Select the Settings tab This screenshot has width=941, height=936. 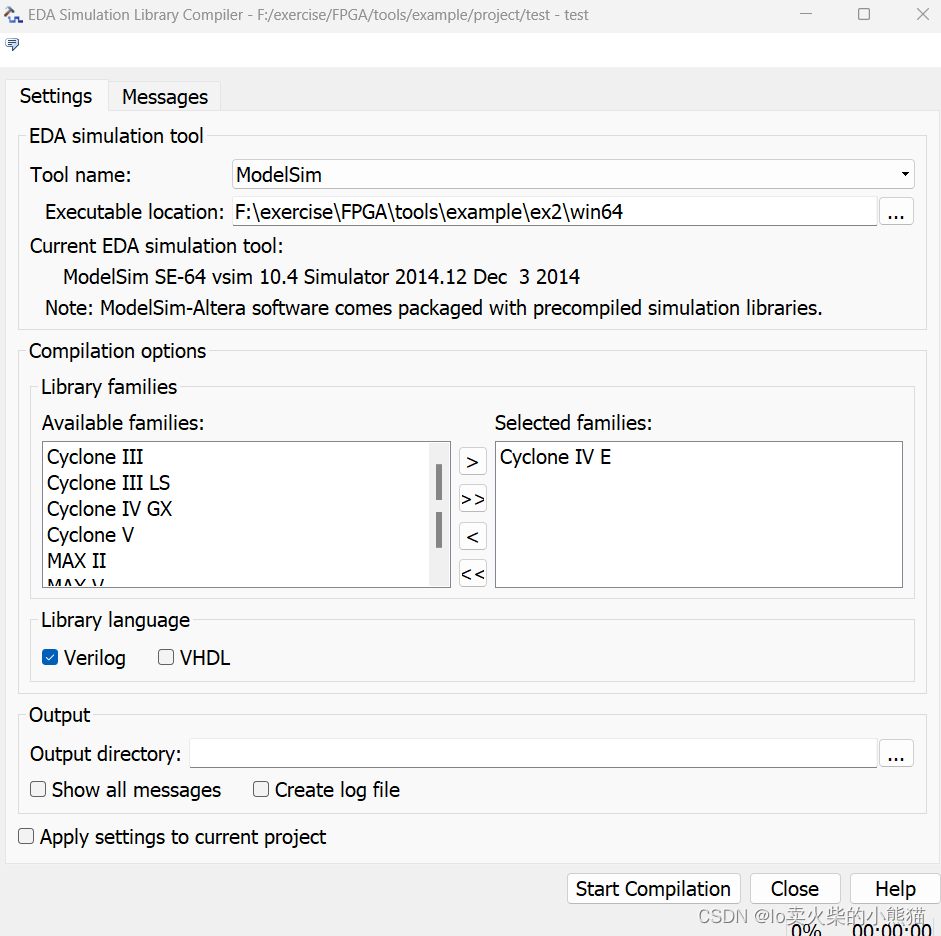click(56, 96)
